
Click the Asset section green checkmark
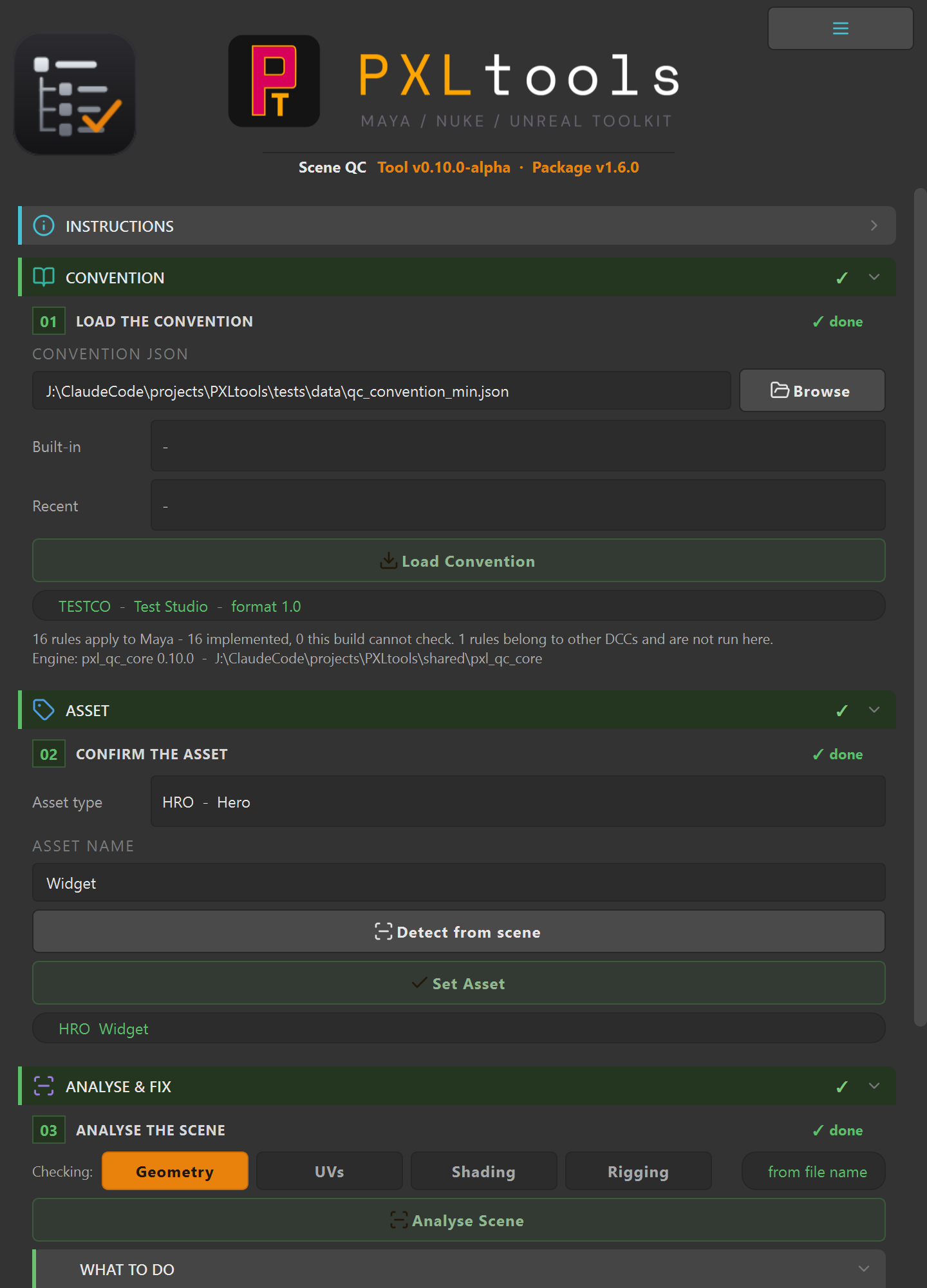(x=841, y=710)
